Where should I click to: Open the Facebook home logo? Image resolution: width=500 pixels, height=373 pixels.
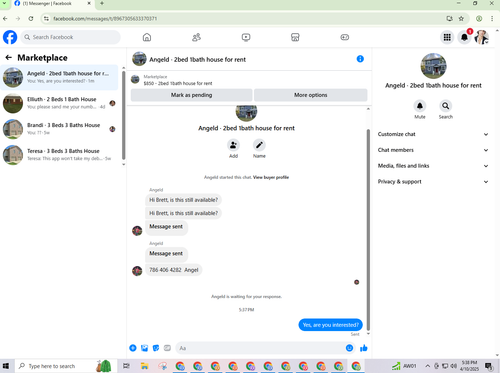click(x=10, y=37)
